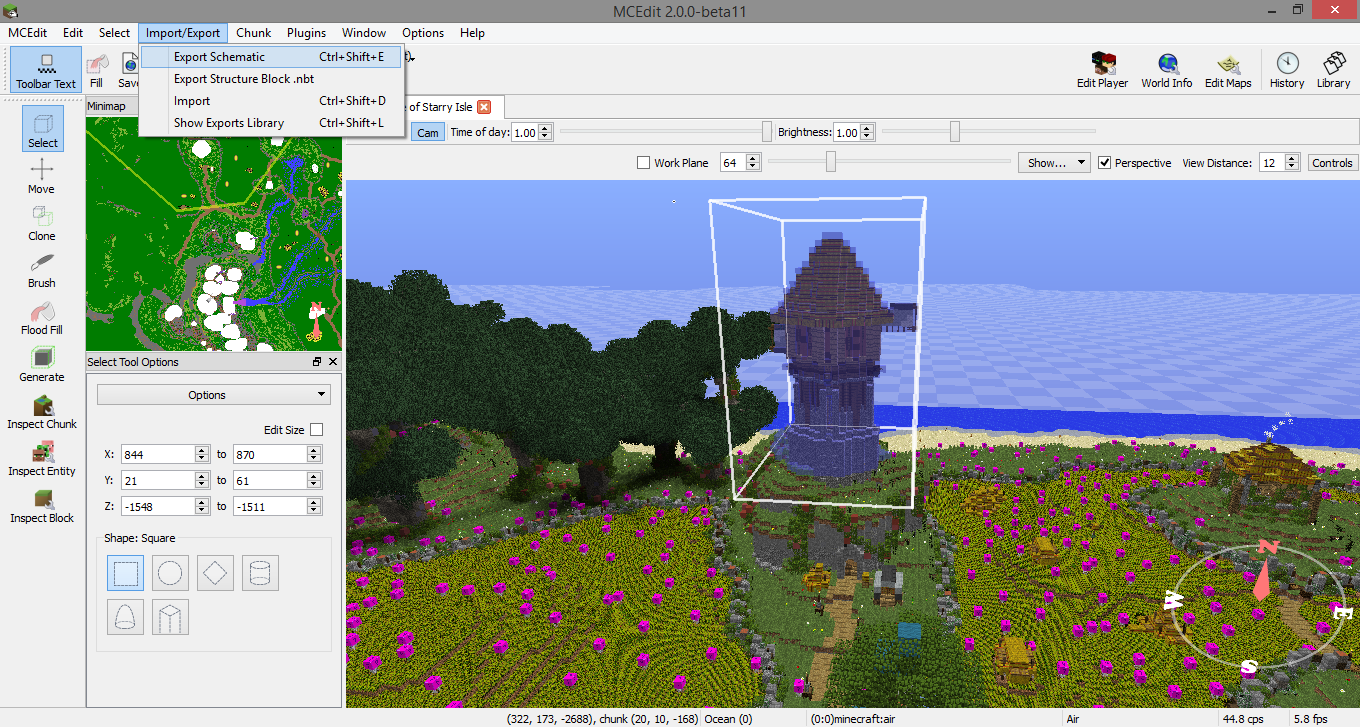Screen dimensions: 1360x727
Task: Open the Chunk menu
Action: [254, 33]
